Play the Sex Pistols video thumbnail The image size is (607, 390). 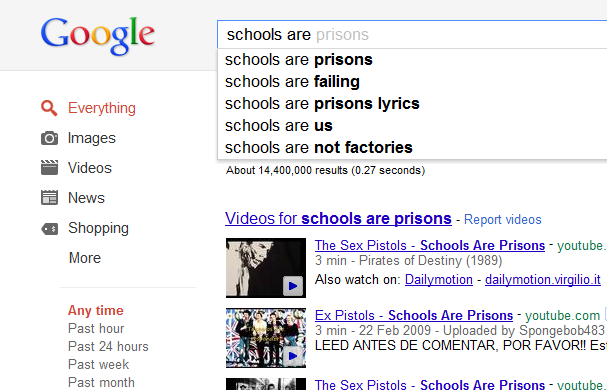tap(266, 268)
